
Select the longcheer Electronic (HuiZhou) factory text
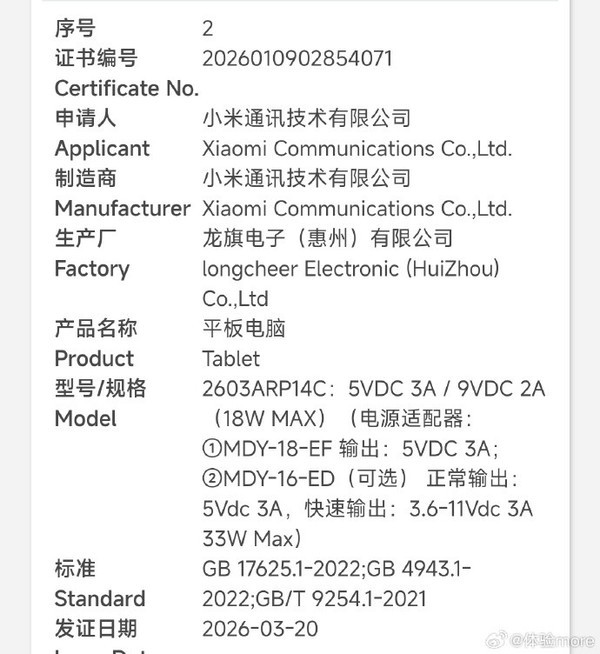click(350, 268)
